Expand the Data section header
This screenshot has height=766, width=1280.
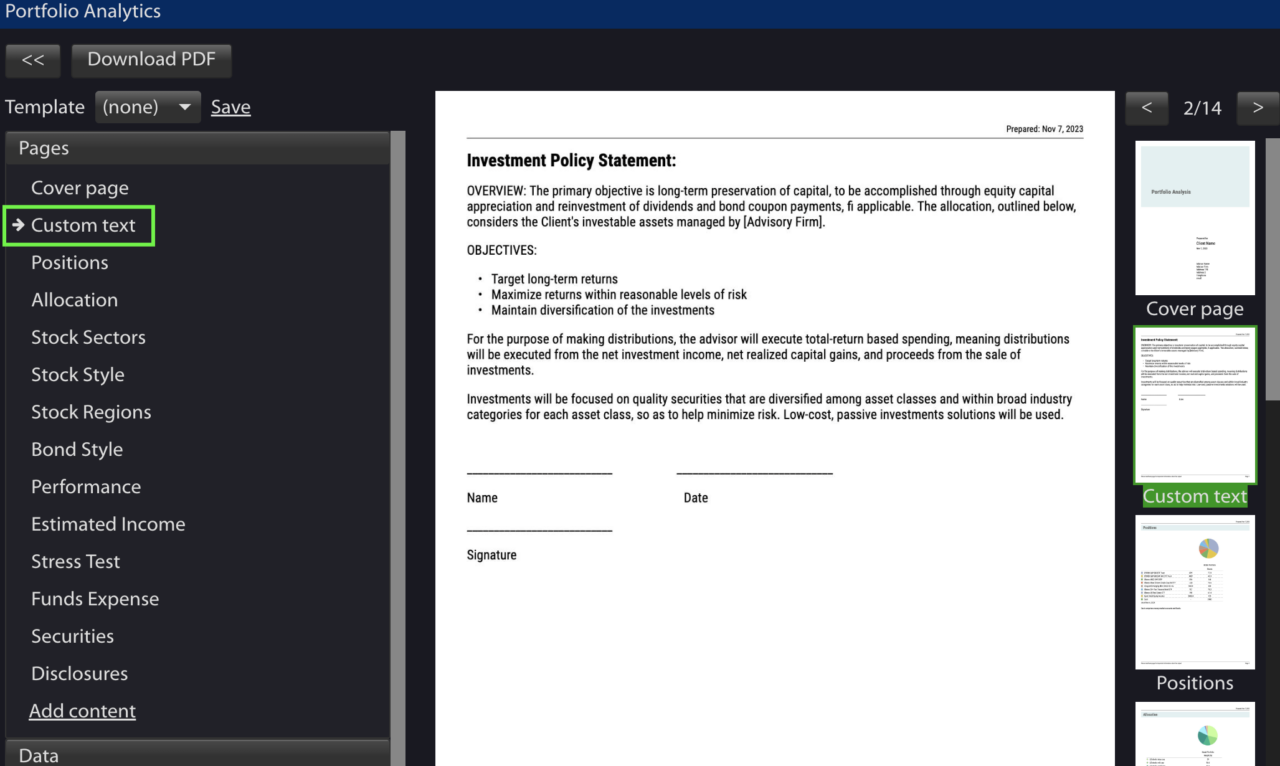pos(196,755)
